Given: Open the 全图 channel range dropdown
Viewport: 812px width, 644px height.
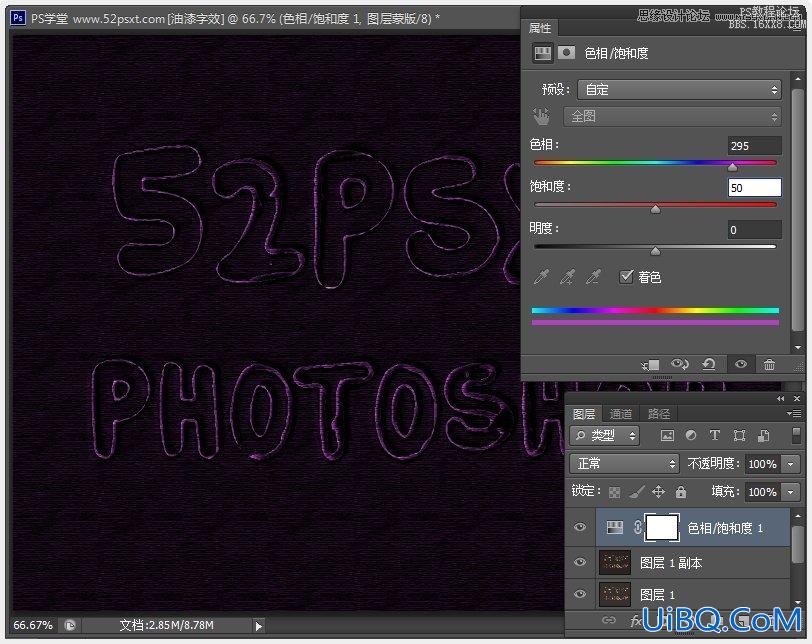Looking at the screenshot, I should (672, 116).
